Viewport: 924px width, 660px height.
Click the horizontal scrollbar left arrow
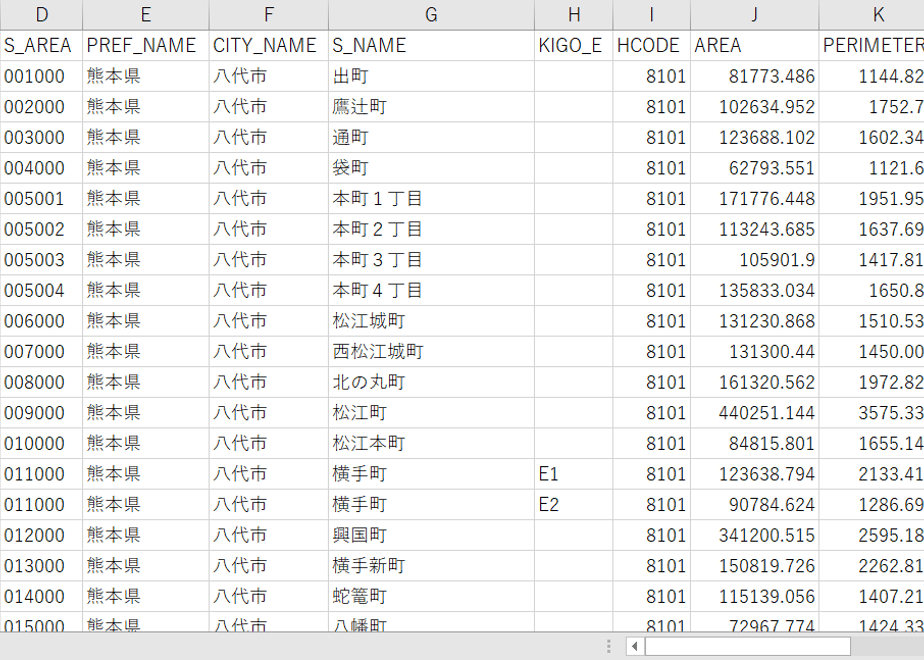(x=635, y=646)
